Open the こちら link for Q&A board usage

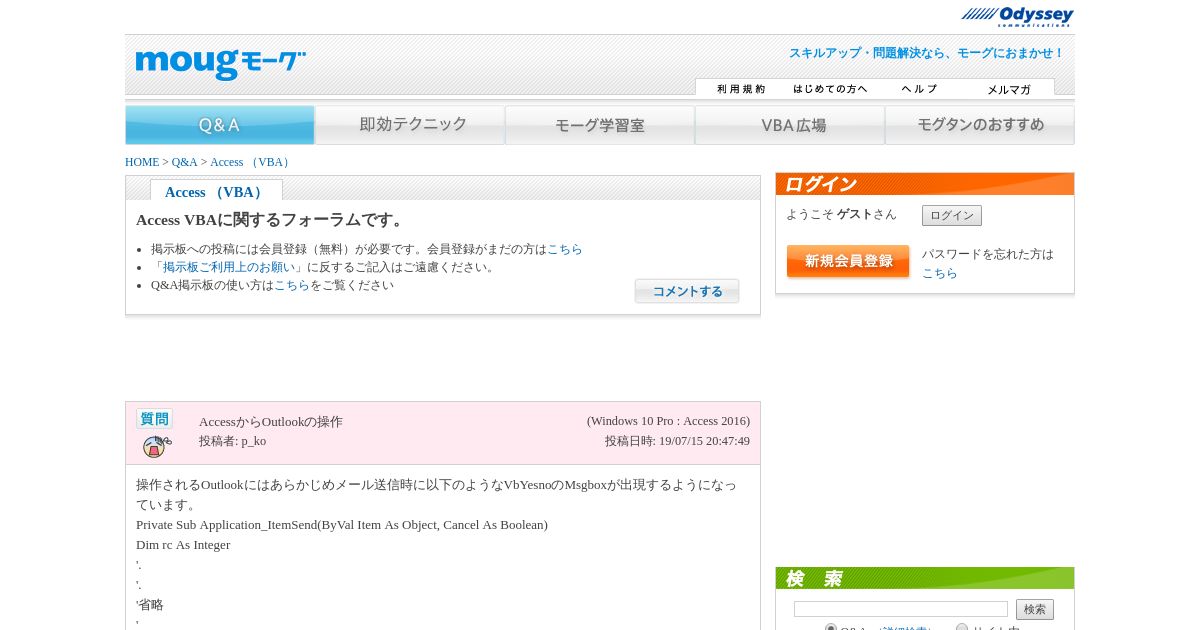click(292, 285)
